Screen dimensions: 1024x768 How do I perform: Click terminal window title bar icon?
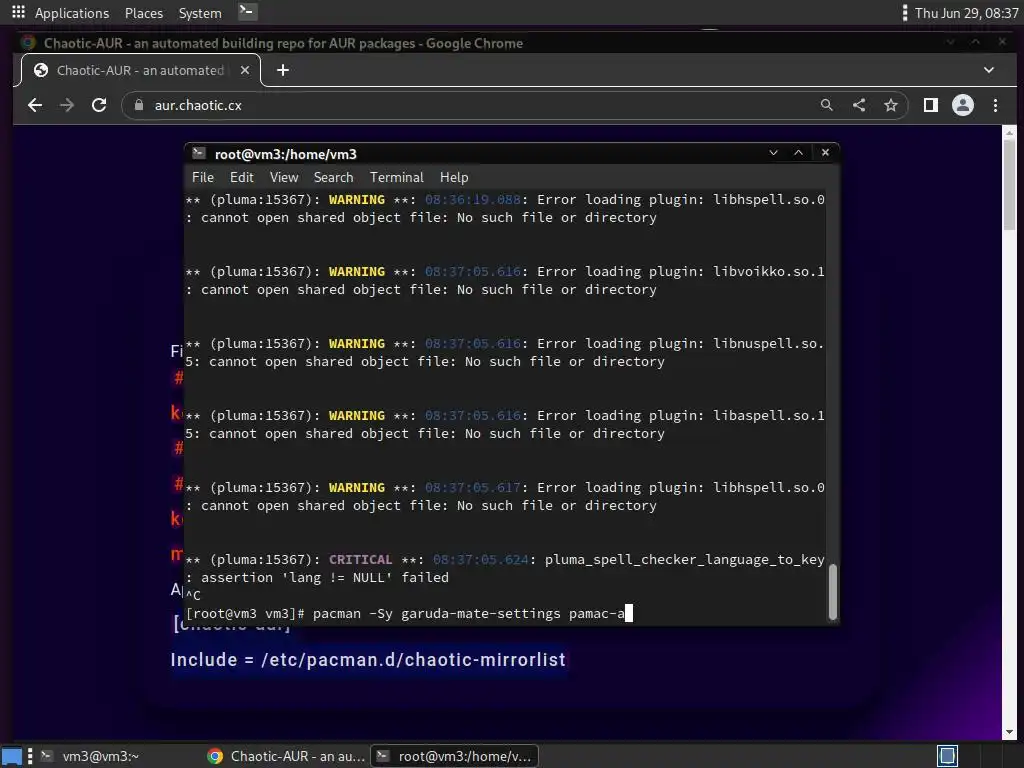point(199,153)
